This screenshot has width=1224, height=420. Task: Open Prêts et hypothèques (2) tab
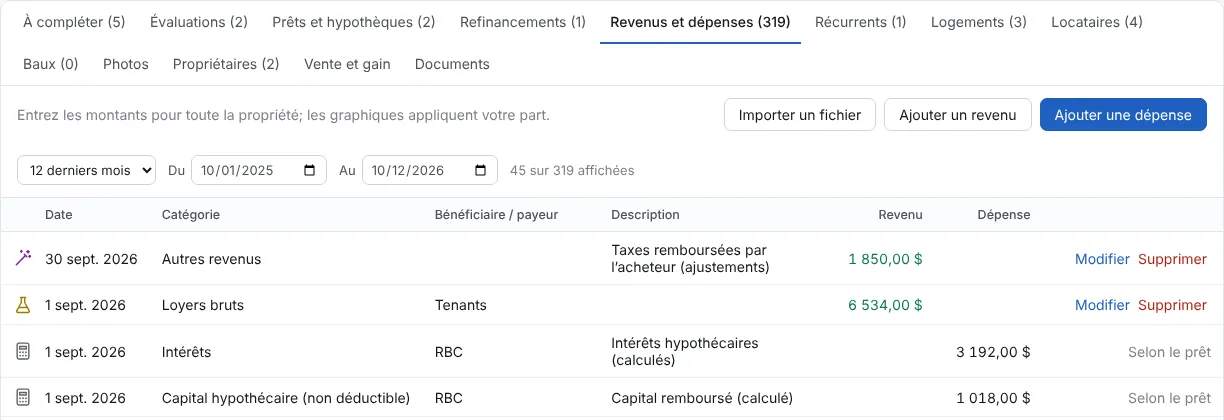pyautogui.click(x=354, y=22)
